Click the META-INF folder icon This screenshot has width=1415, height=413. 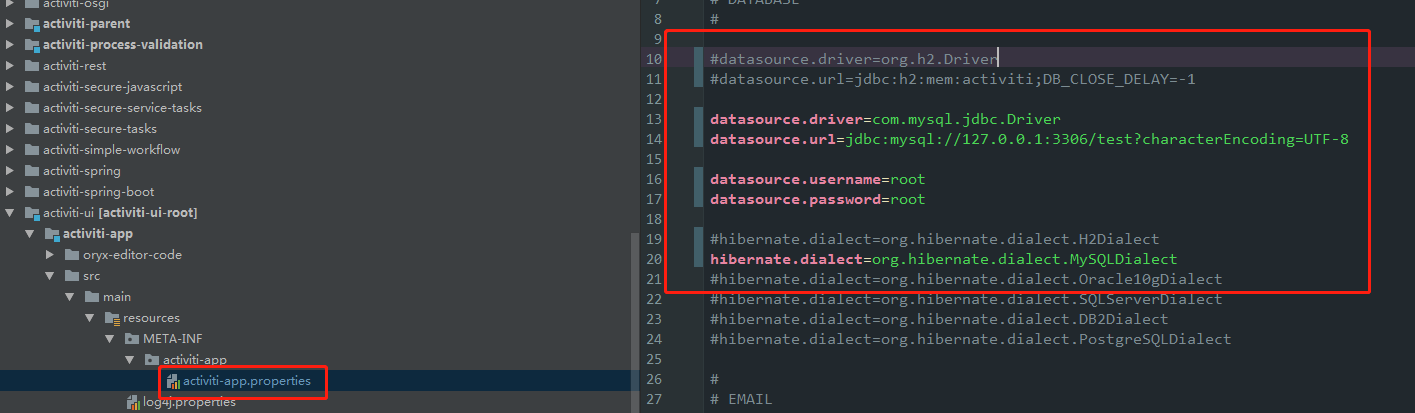point(131,339)
